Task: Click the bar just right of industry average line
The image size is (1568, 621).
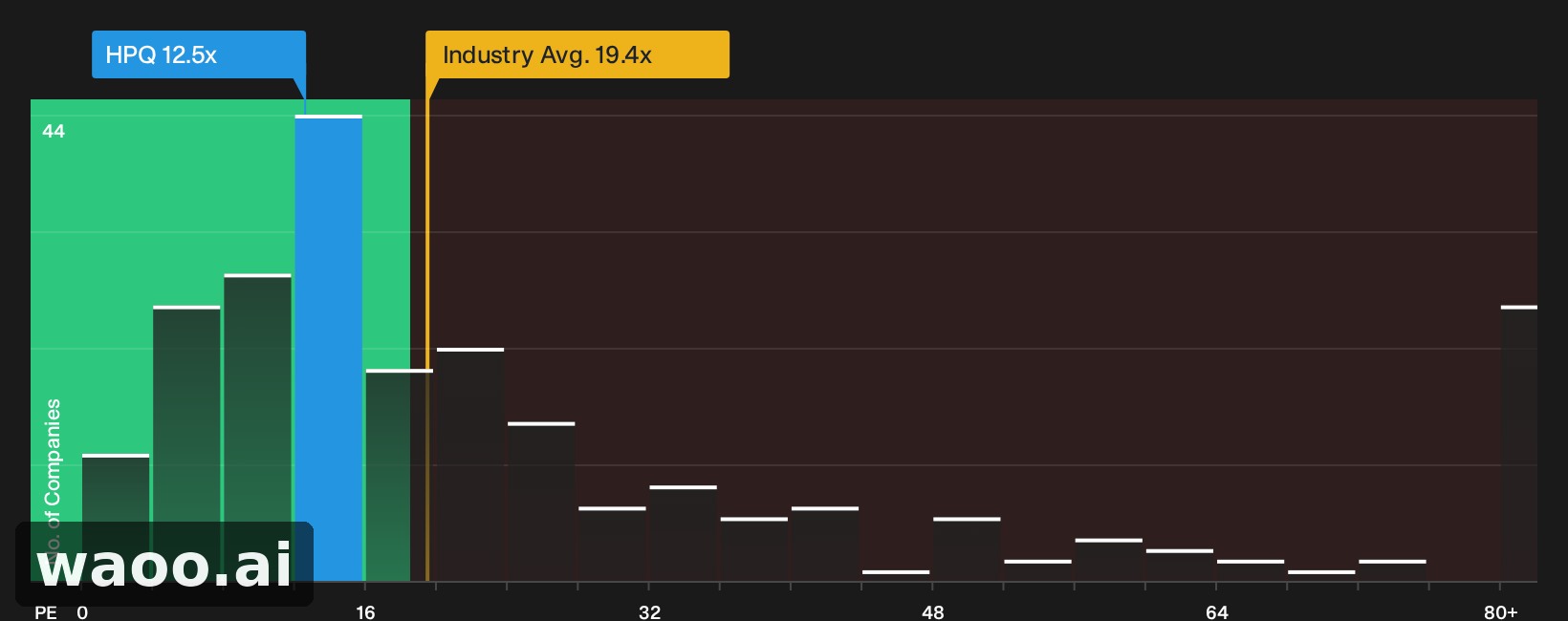Action: (x=470, y=465)
